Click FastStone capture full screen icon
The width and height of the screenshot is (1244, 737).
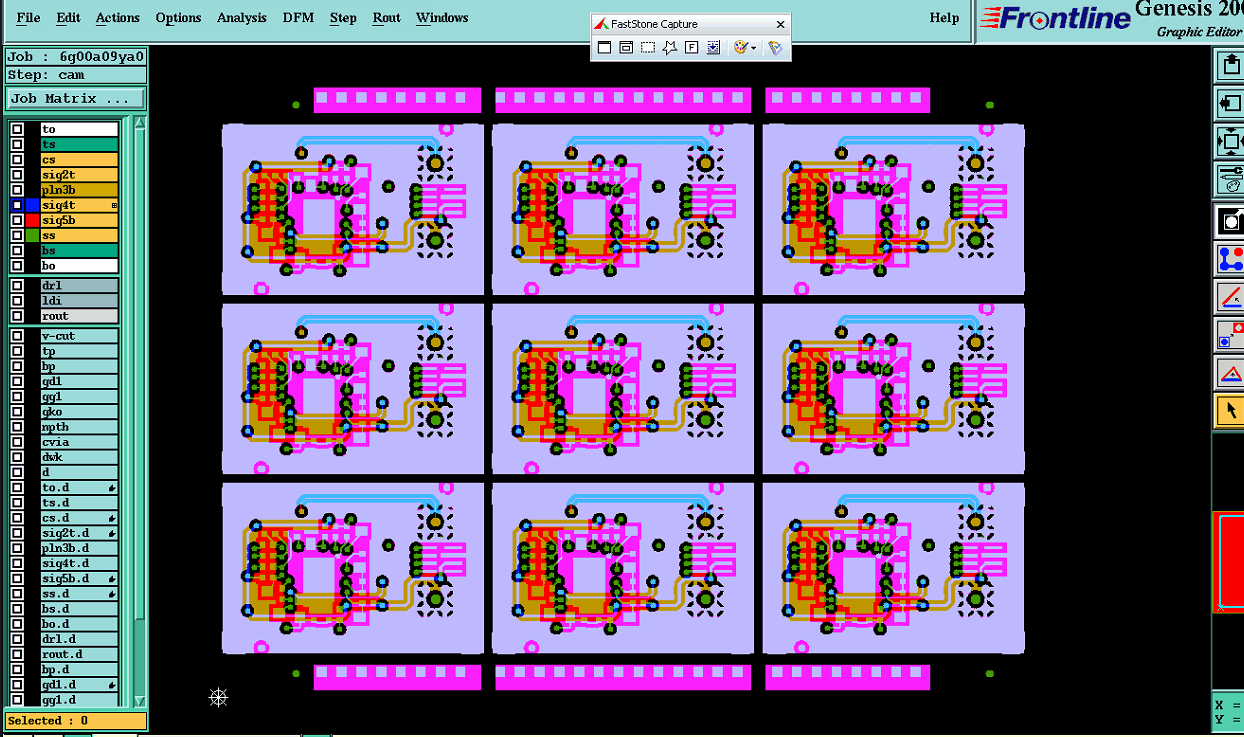pos(692,47)
